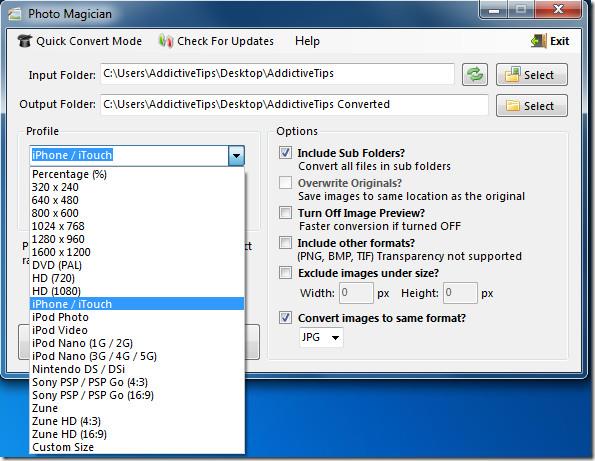Viewport: 595px width, 461px height.
Task: Click the Photo Magician title bar icon
Action: click(15, 14)
